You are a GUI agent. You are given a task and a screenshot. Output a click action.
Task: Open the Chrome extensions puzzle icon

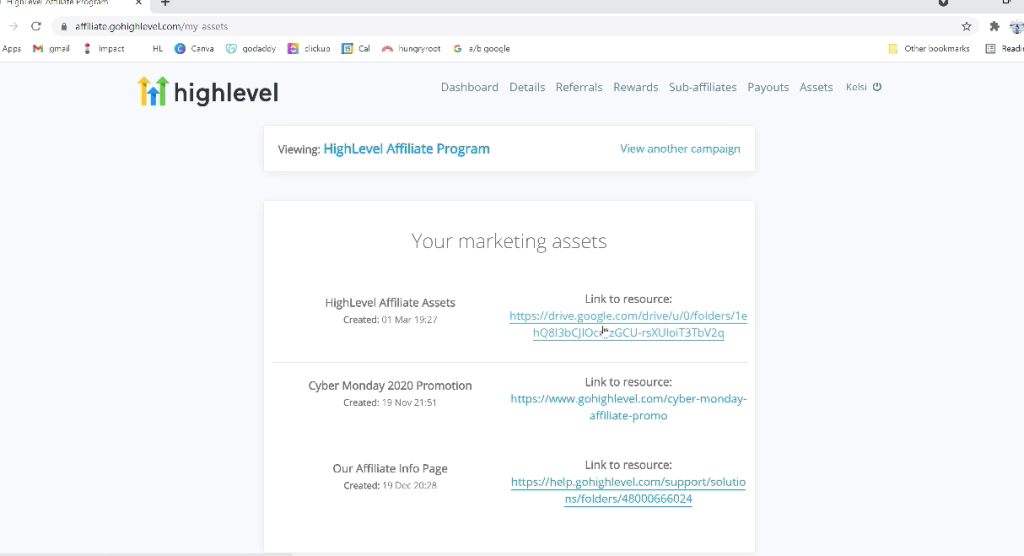tap(994, 27)
